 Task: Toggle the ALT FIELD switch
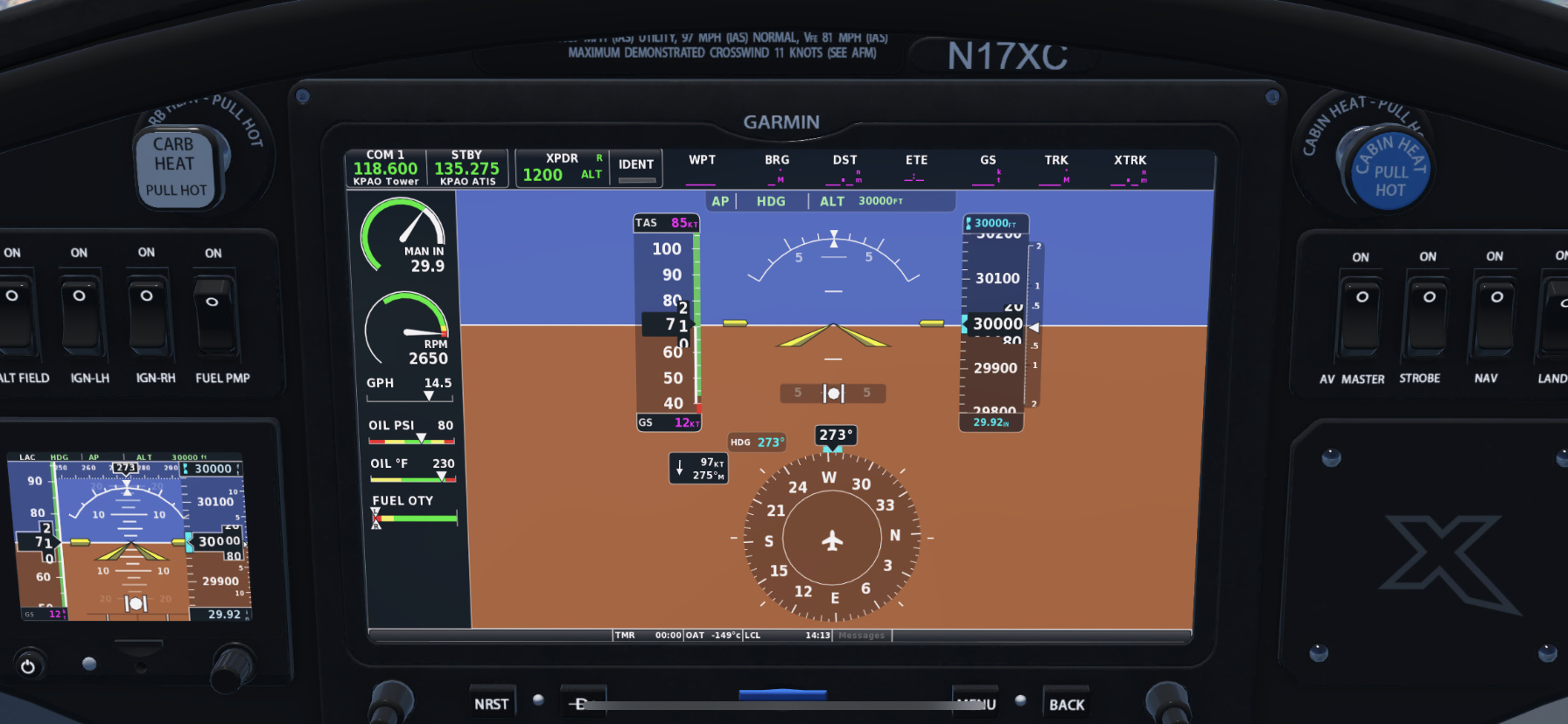16,315
